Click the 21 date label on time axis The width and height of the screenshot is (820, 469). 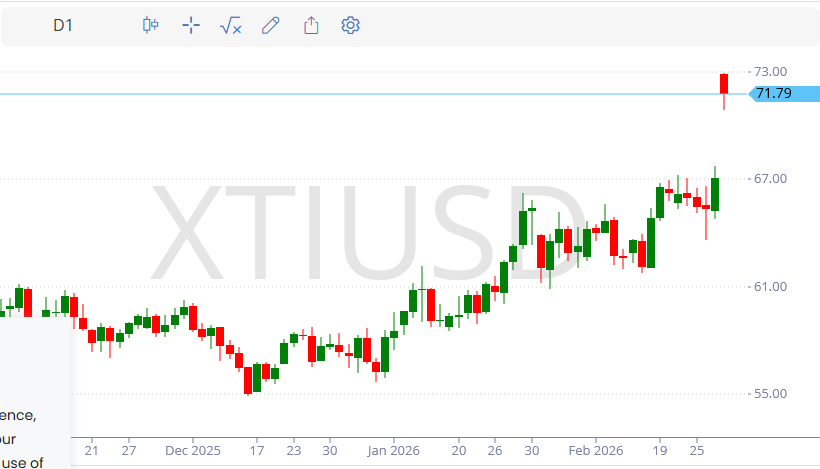pyautogui.click(x=92, y=451)
